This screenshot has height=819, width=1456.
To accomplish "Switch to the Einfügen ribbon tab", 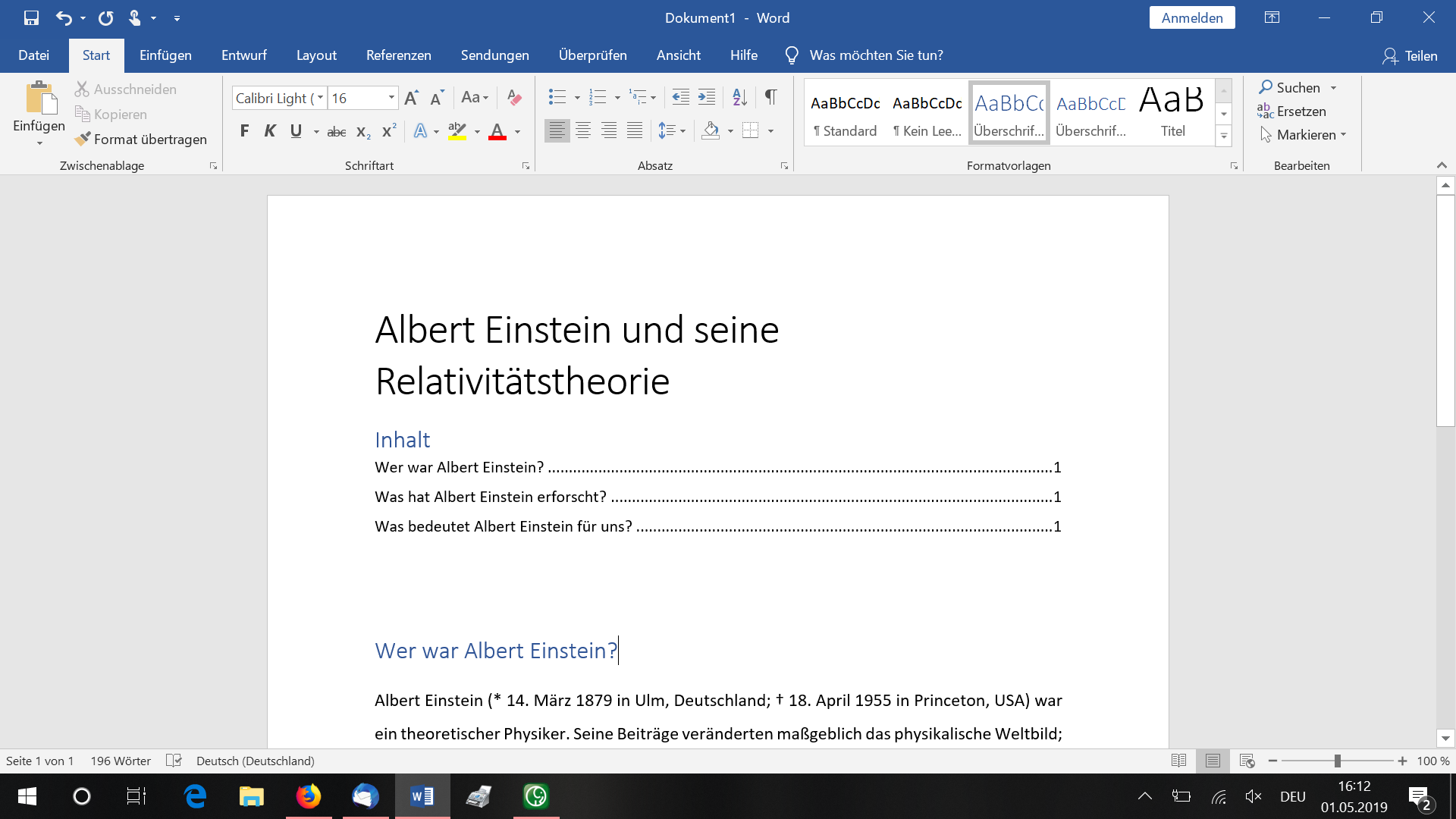I will point(165,55).
